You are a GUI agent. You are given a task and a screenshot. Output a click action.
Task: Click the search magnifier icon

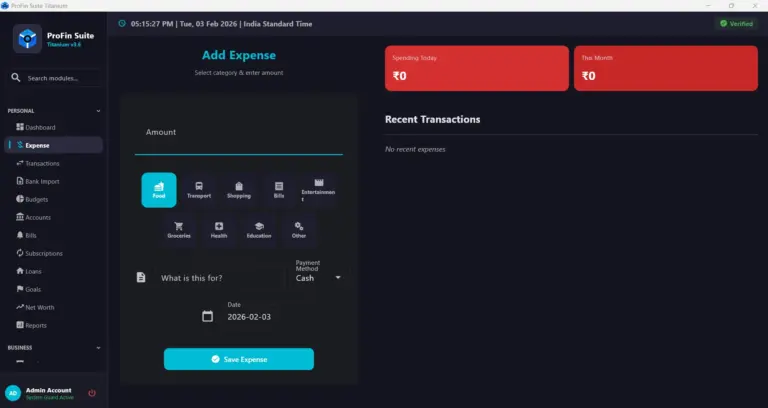16,77
